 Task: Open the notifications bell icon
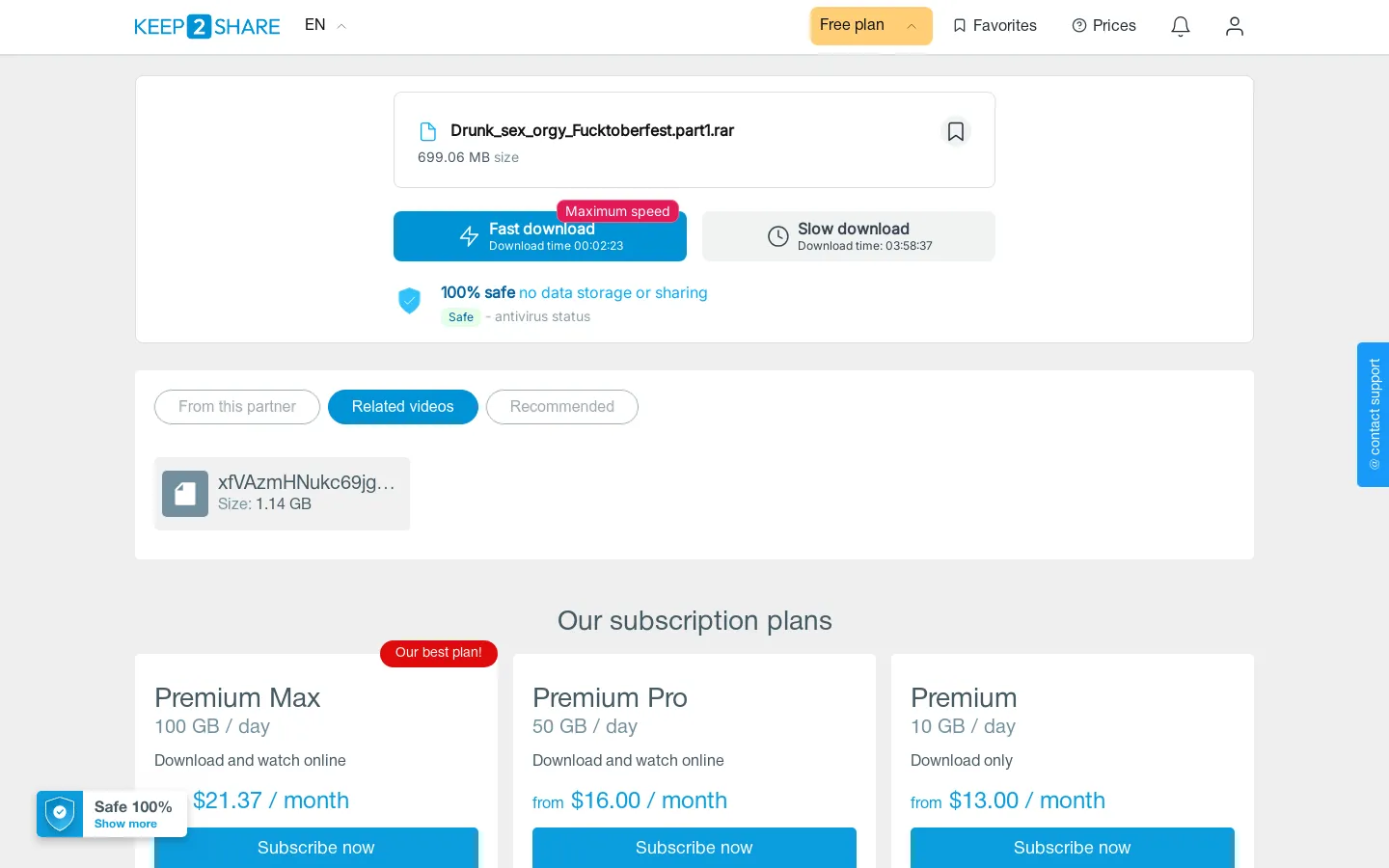click(1181, 26)
